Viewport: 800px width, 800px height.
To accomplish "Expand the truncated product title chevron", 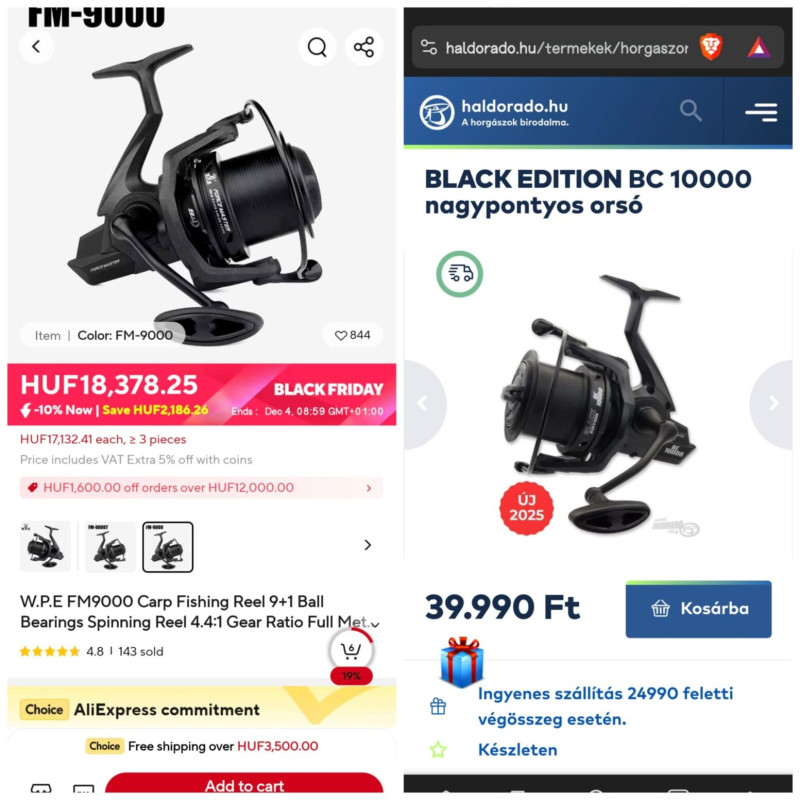I will point(376,624).
